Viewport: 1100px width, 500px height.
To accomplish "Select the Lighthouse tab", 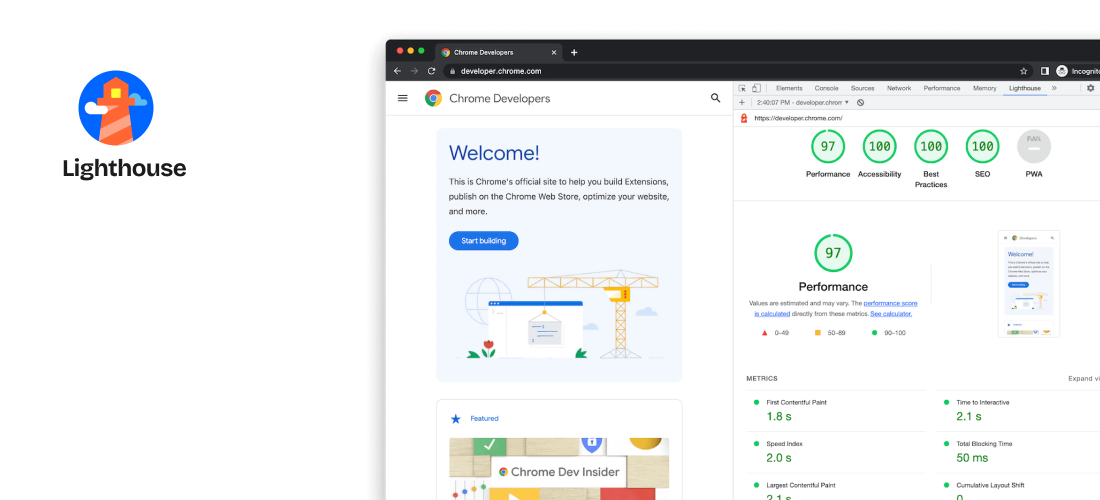I will [x=1024, y=88].
